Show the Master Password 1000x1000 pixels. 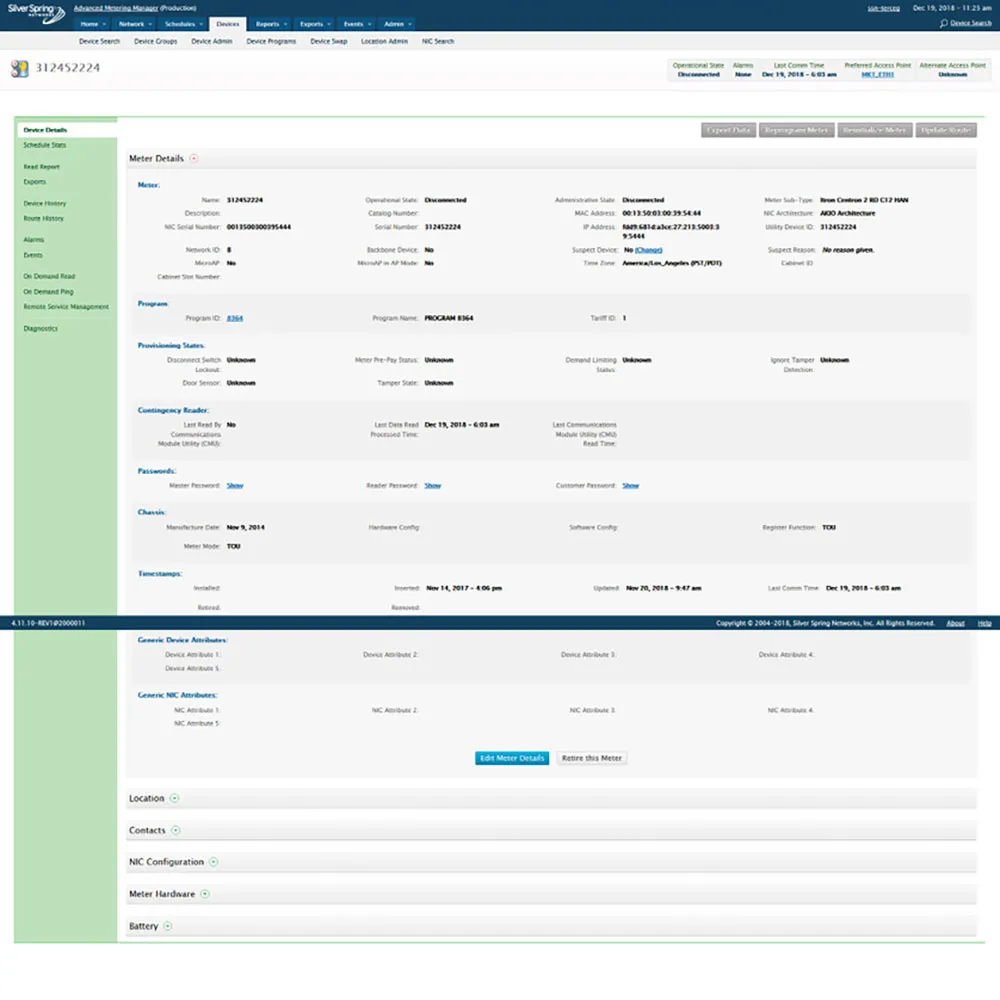click(x=236, y=485)
